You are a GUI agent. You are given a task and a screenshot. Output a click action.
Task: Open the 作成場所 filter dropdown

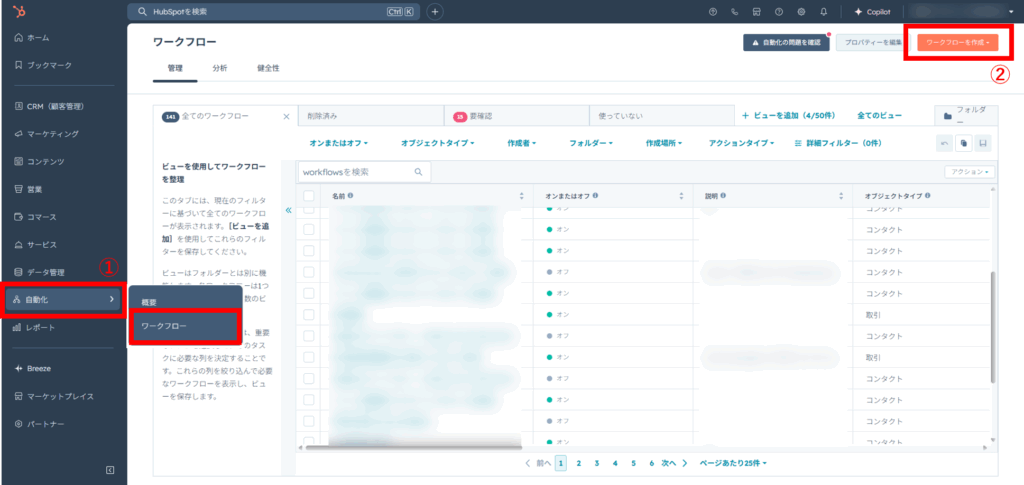pyautogui.click(x=664, y=142)
